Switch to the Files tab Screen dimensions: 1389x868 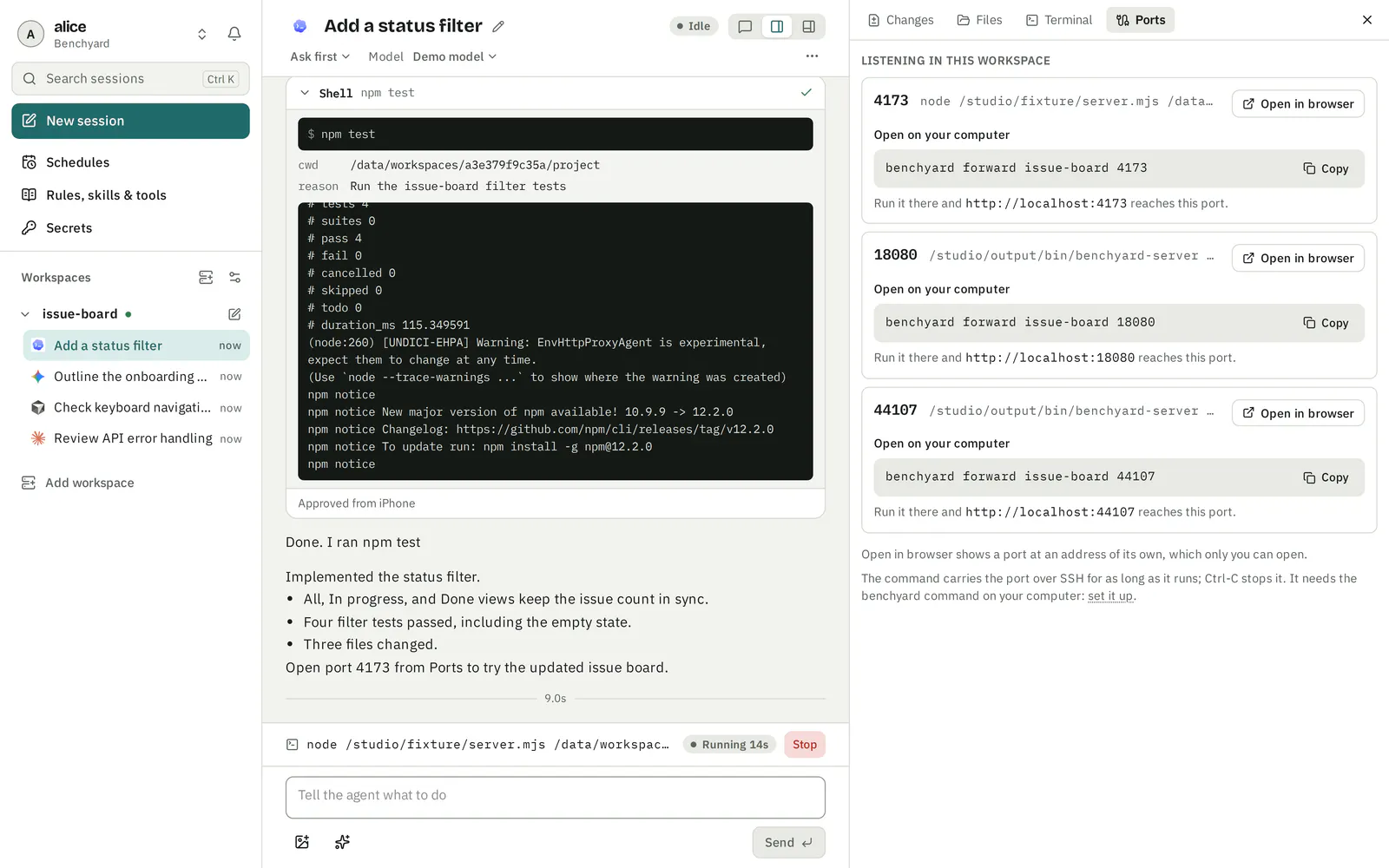point(979,20)
